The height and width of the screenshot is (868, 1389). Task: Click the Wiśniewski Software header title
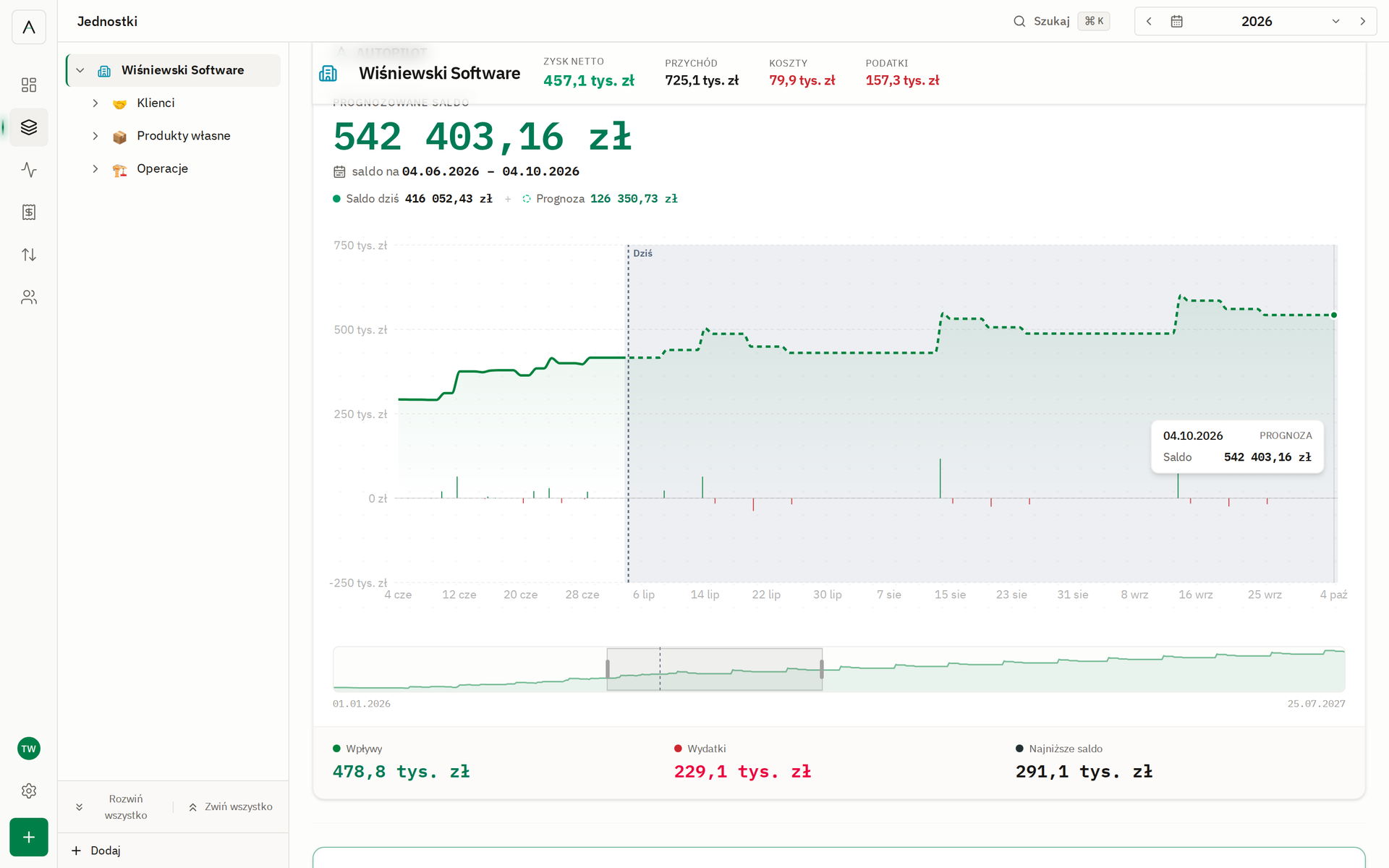pos(440,73)
